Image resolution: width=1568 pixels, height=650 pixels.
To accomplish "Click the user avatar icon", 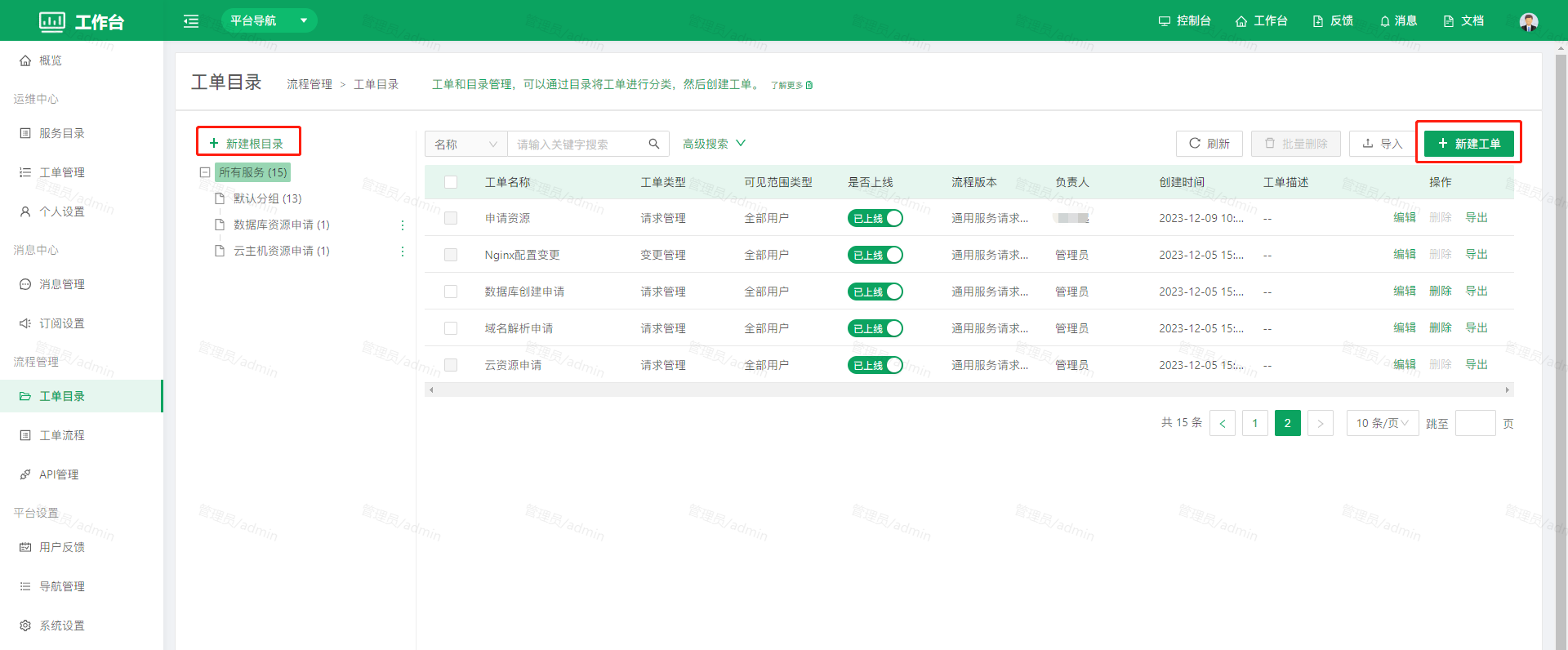I will (1529, 21).
